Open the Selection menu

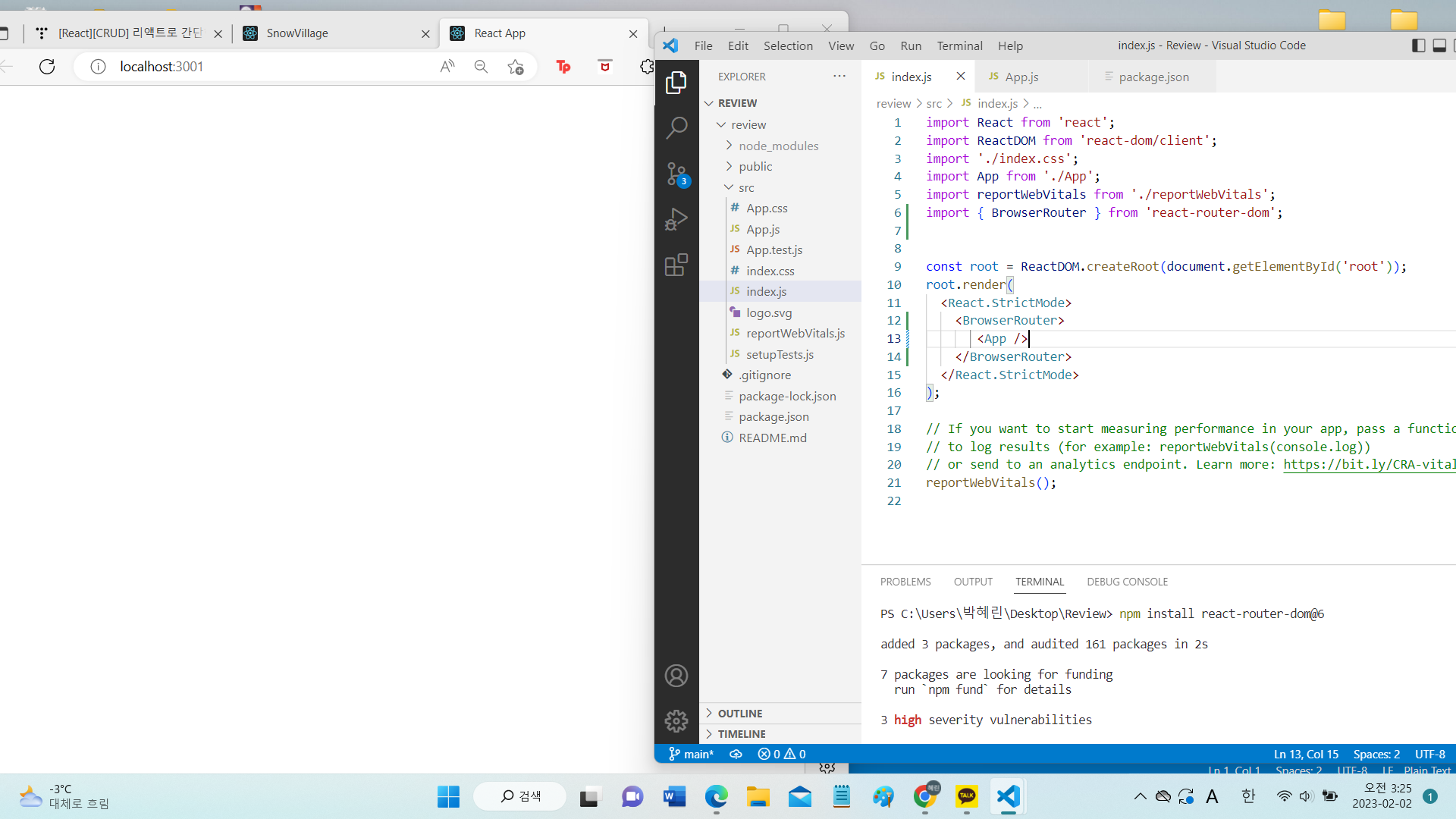788,45
